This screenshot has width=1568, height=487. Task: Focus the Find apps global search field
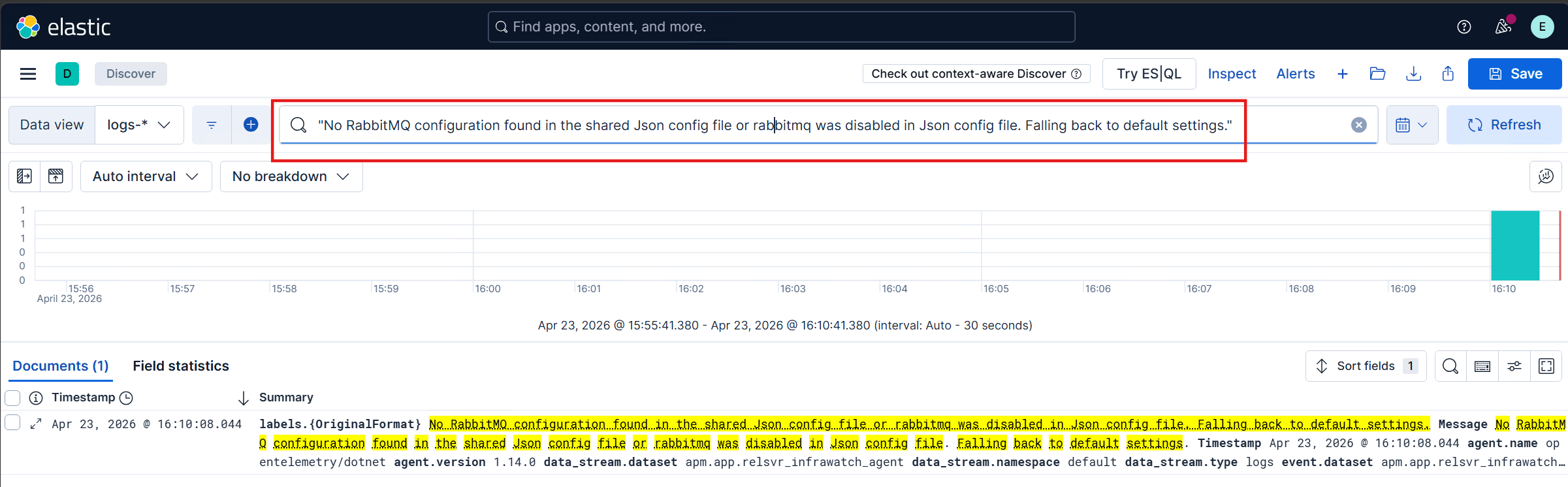click(x=781, y=27)
